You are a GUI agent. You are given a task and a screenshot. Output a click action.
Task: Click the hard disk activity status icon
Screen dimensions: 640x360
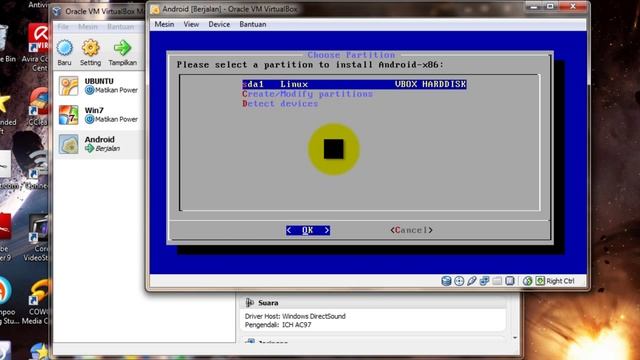(x=446, y=281)
